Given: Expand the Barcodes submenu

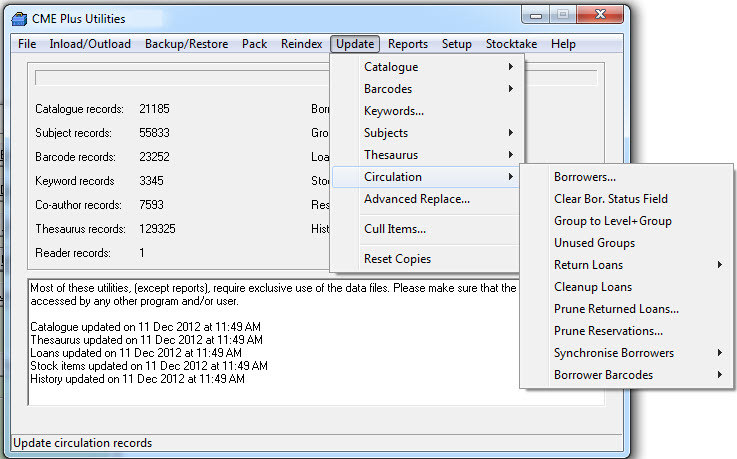Looking at the screenshot, I should 427,89.
